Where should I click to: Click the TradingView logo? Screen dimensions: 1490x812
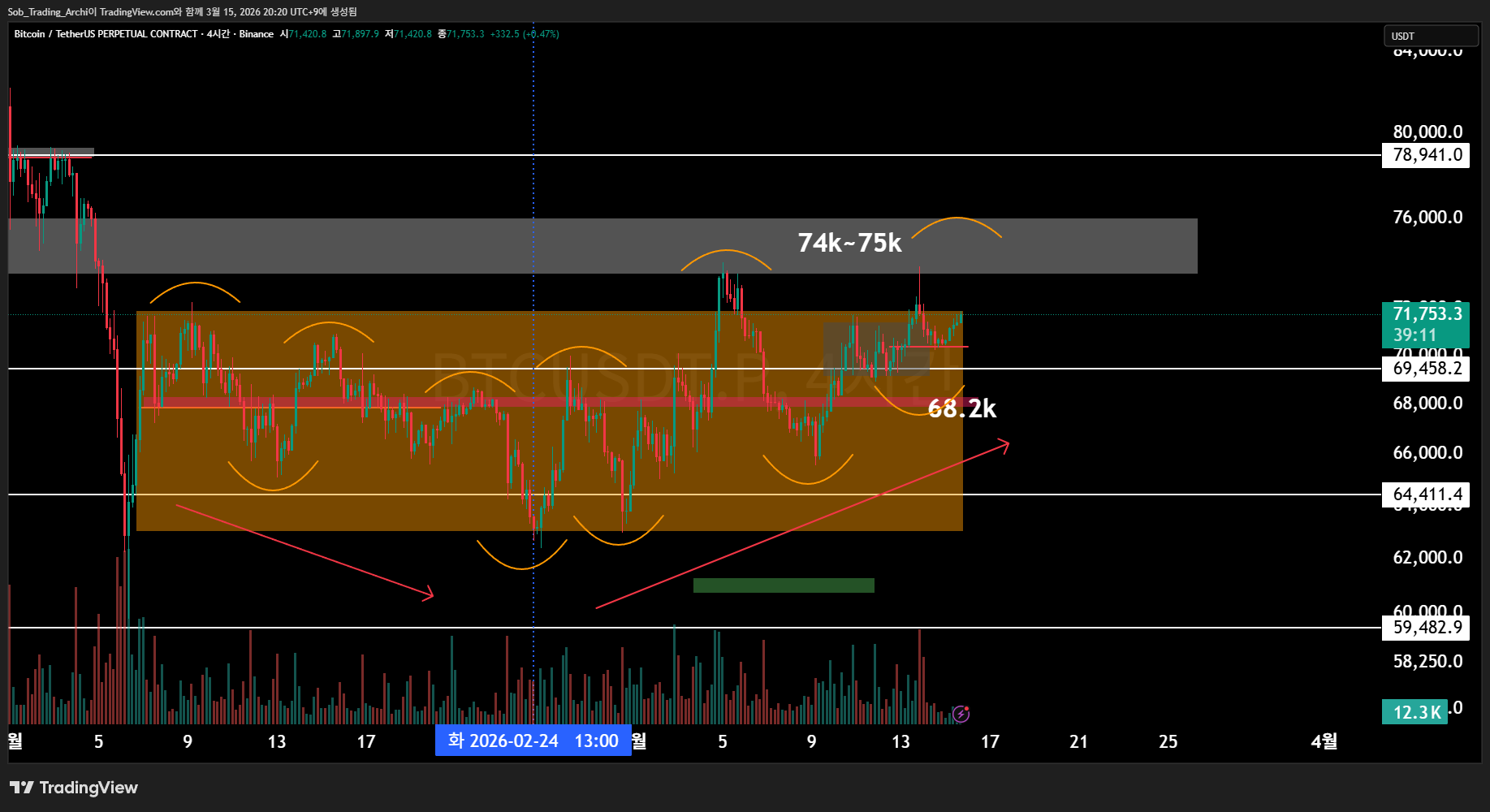pyautogui.click(x=74, y=788)
